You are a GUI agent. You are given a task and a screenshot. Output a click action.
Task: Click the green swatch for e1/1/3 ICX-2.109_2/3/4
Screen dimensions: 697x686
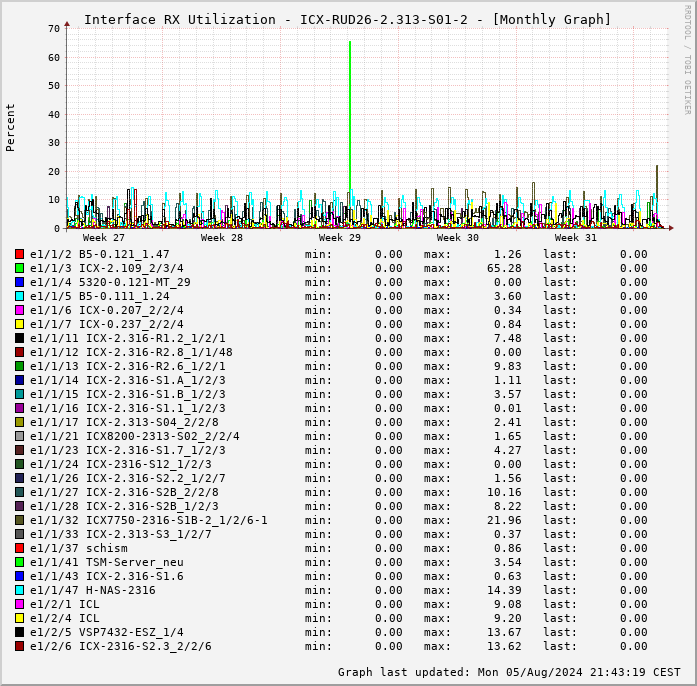point(19,268)
